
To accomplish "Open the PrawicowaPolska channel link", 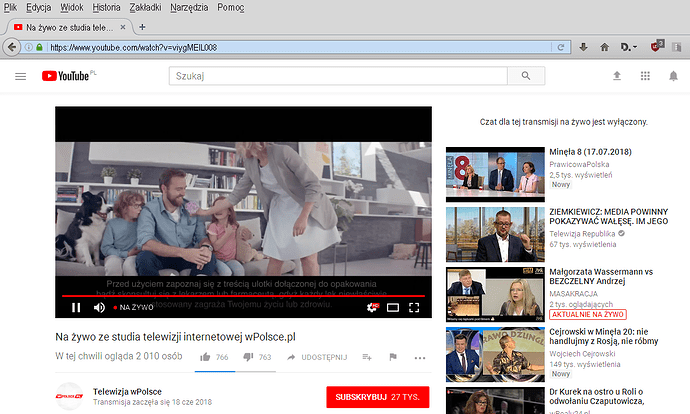I will pyautogui.click(x=579, y=165).
